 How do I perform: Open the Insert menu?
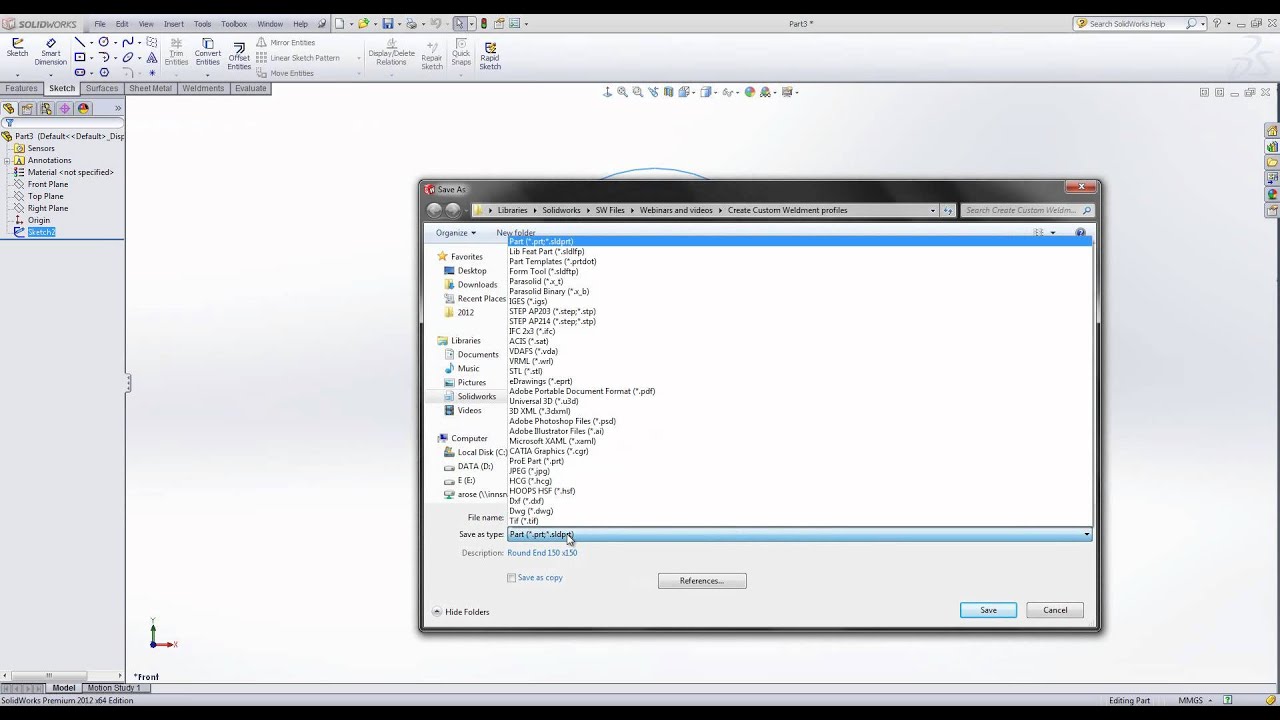click(174, 24)
